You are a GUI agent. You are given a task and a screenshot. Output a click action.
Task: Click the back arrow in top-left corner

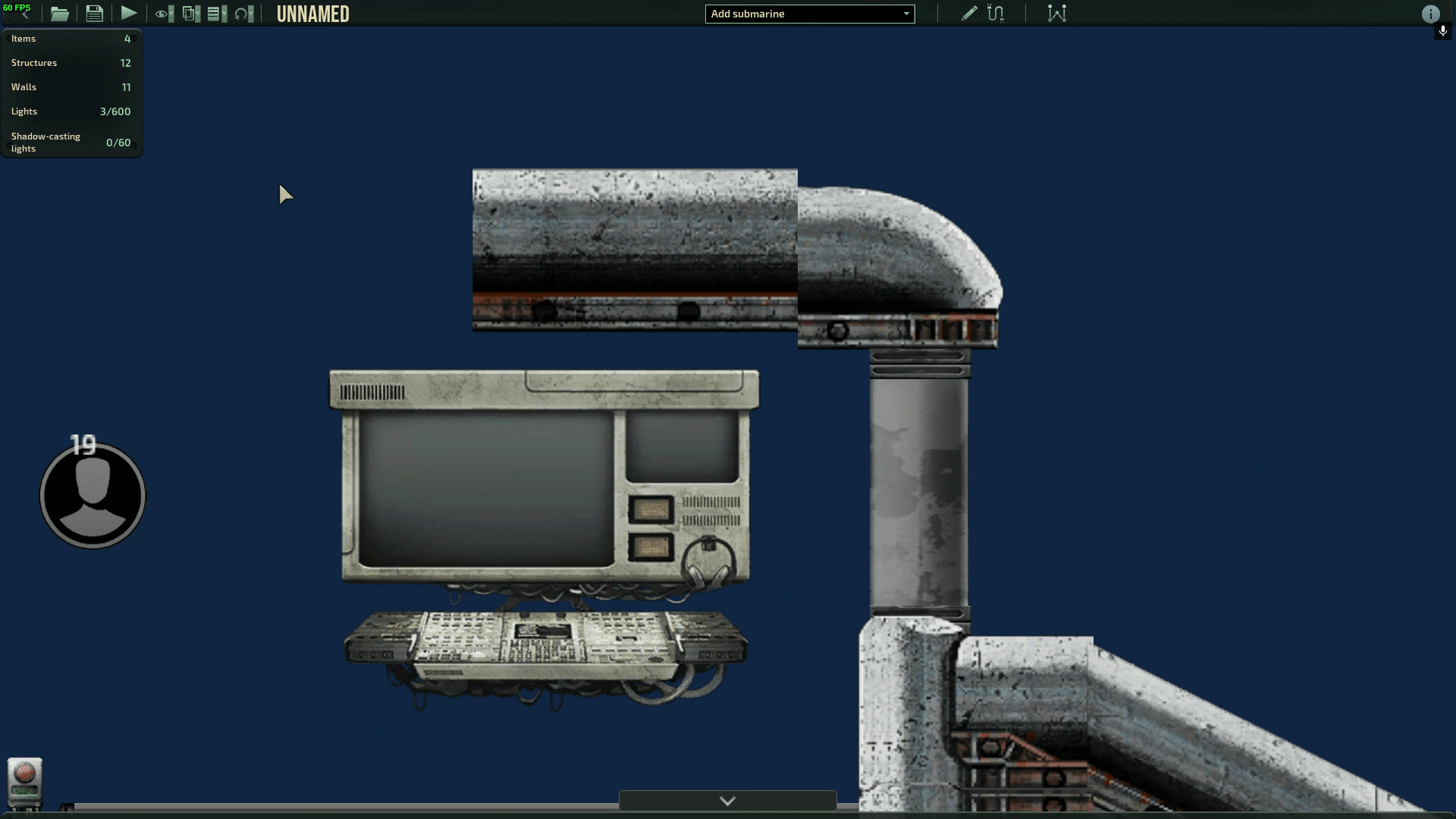pos(25,14)
